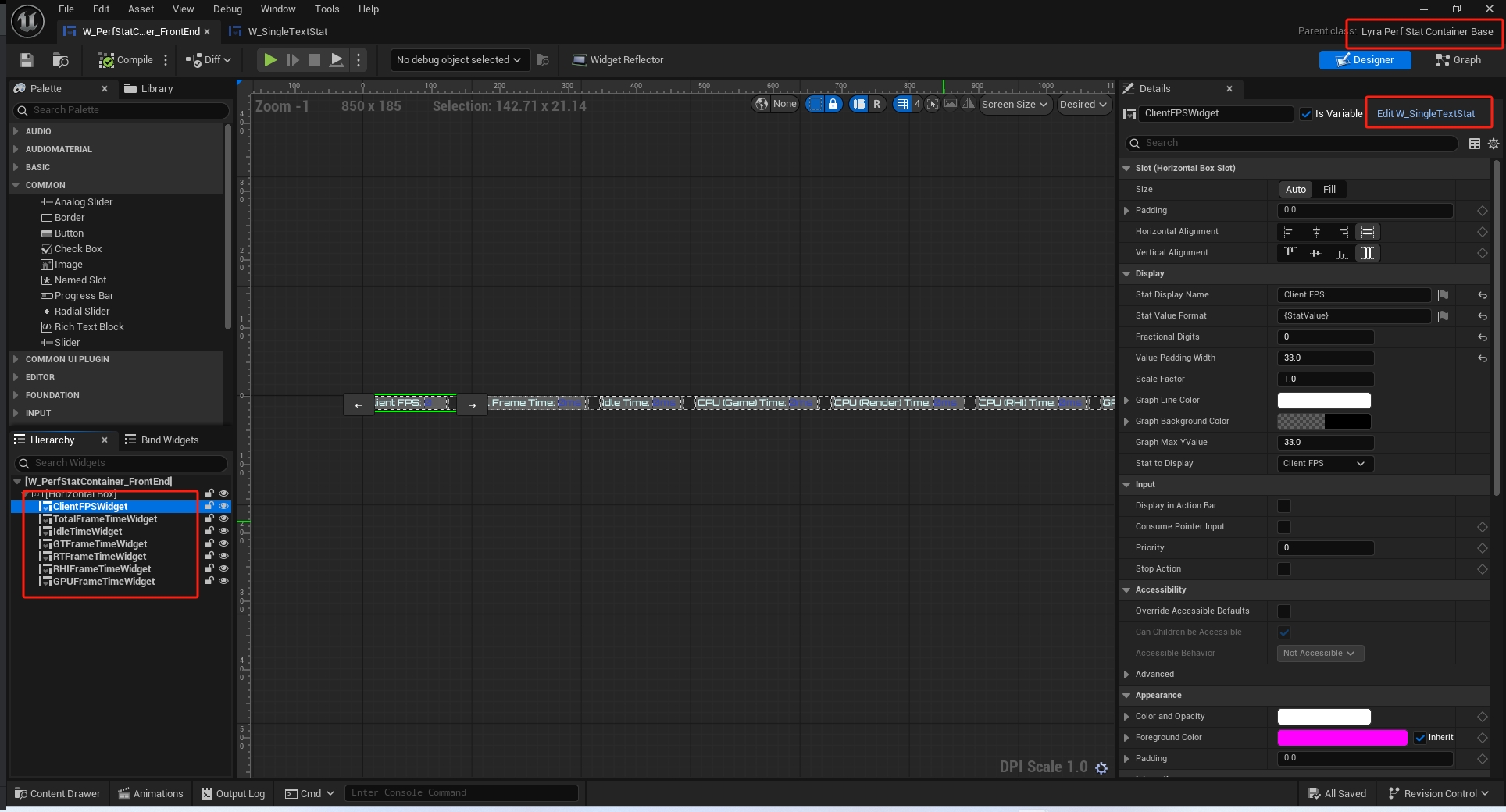Switch to Graph editor mode
Screen dimensions: 1506x812
click(x=1458, y=60)
